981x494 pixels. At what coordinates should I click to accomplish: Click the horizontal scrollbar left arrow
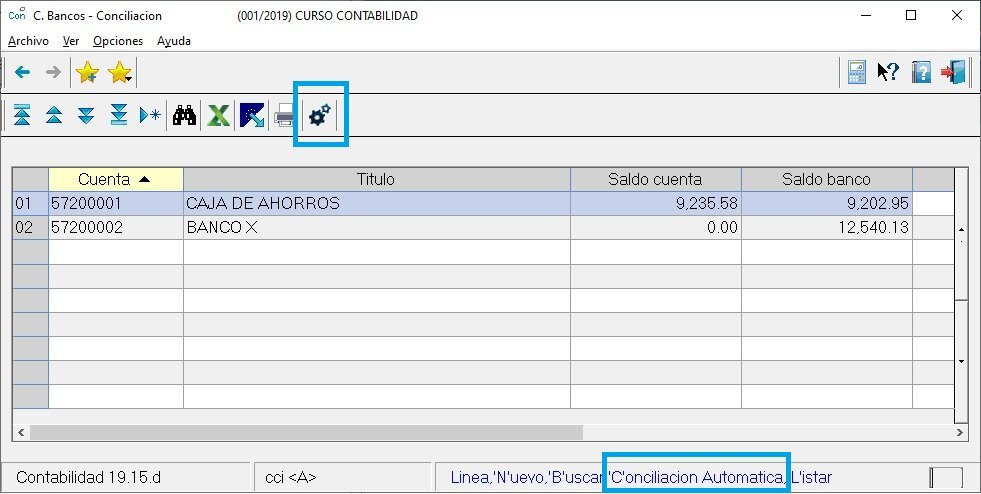pyautogui.click(x=21, y=432)
